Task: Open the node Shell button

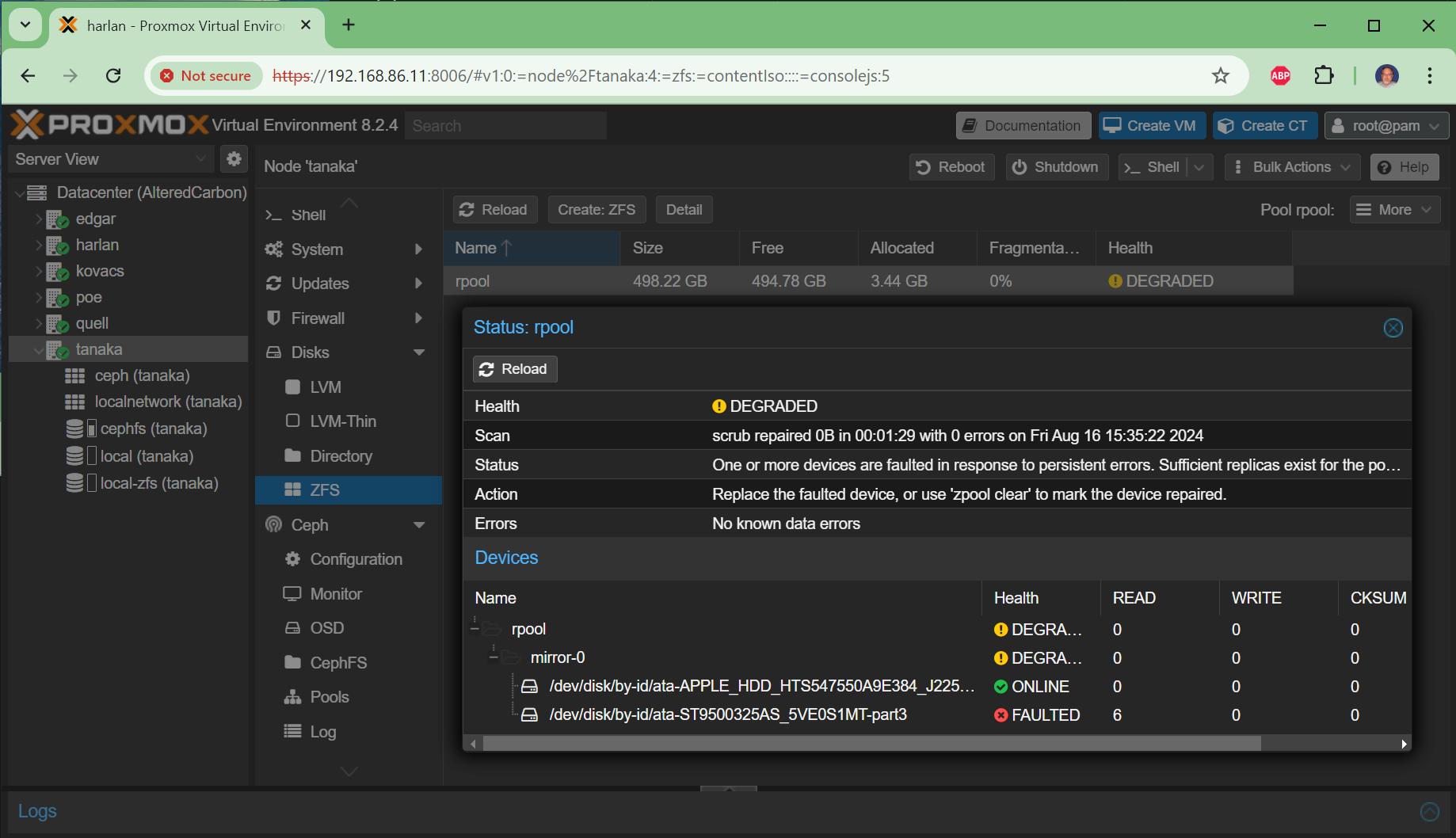Action: pos(1153,167)
